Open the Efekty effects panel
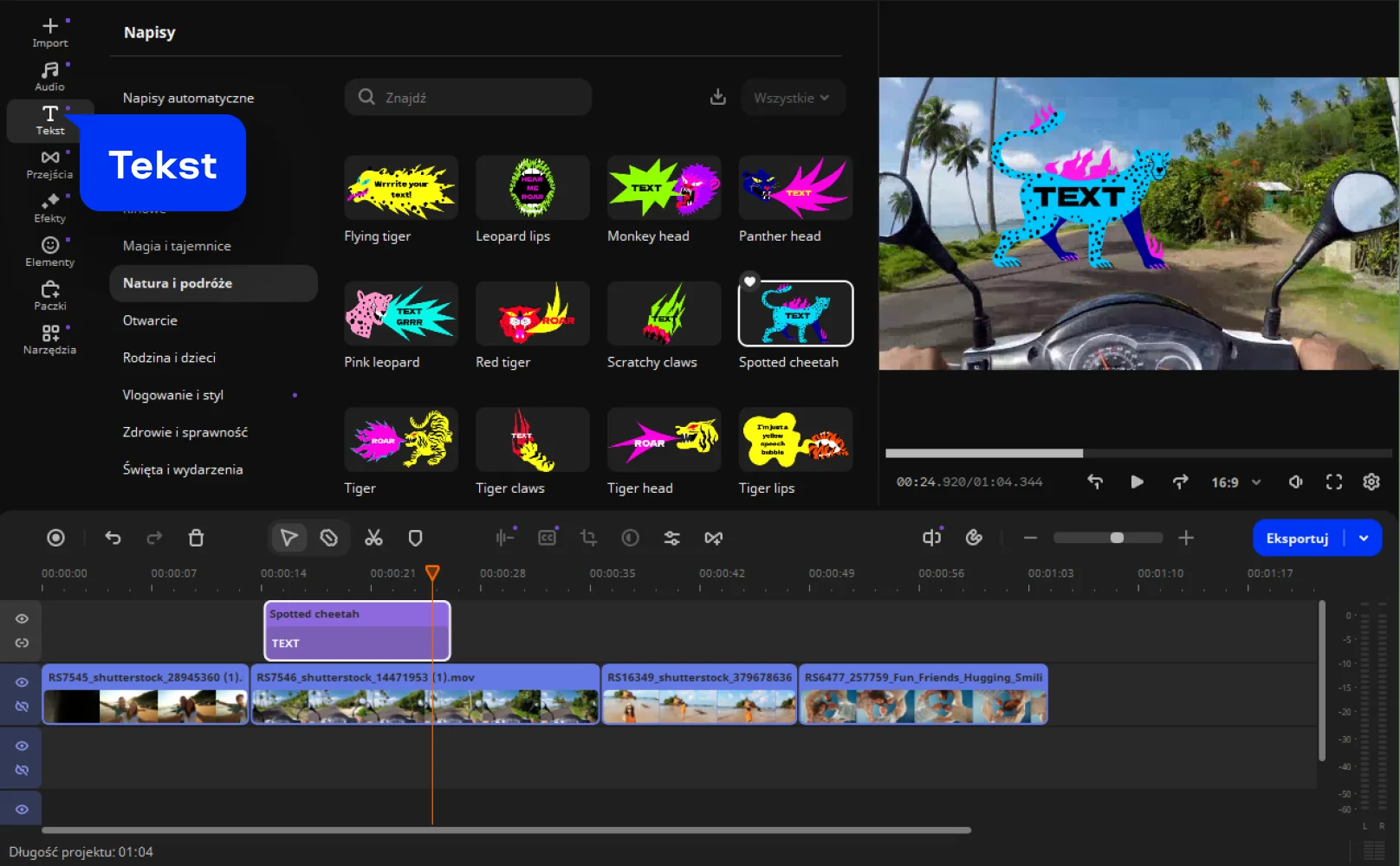1400x866 pixels. (50, 208)
